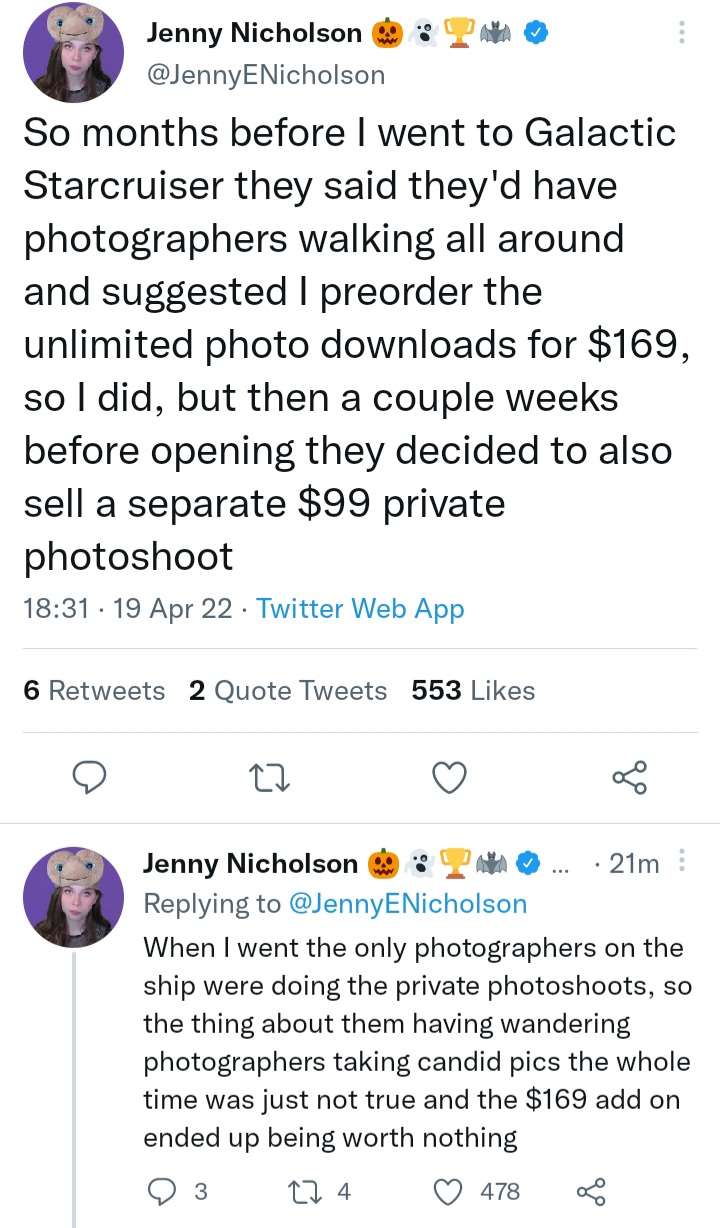Like the main tweet with heart icon
The width and height of the screenshot is (720, 1228).
click(450, 777)
